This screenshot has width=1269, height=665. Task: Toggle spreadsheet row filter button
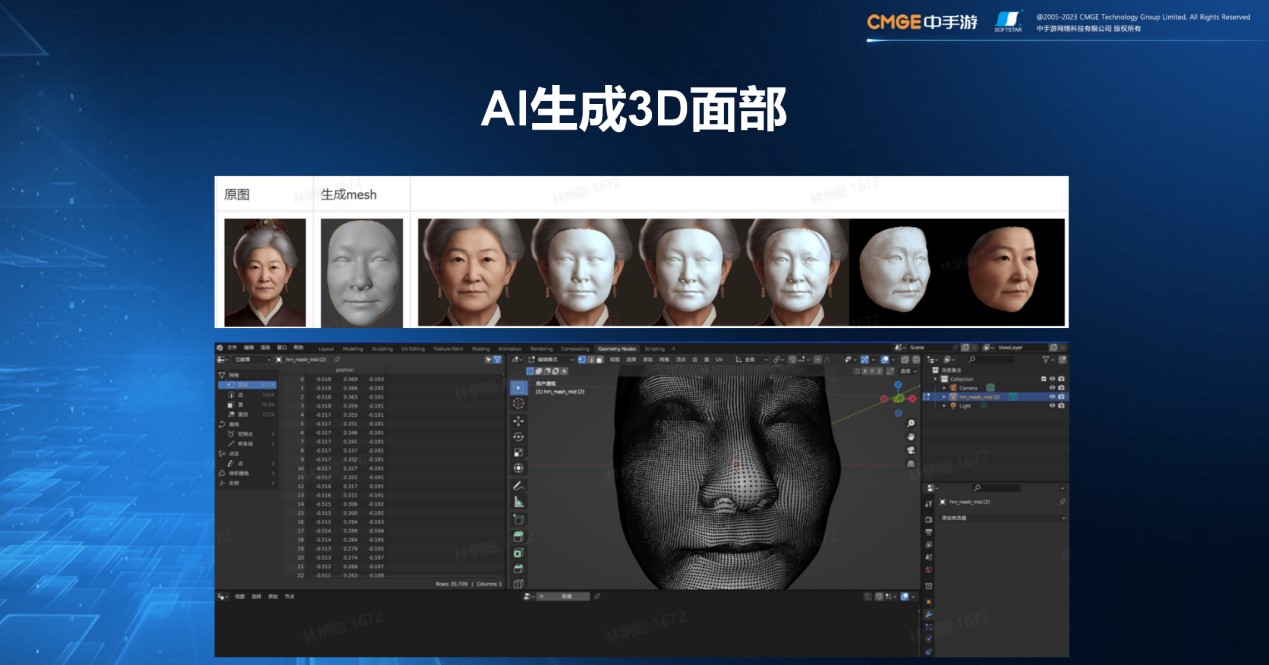point(497,360)
